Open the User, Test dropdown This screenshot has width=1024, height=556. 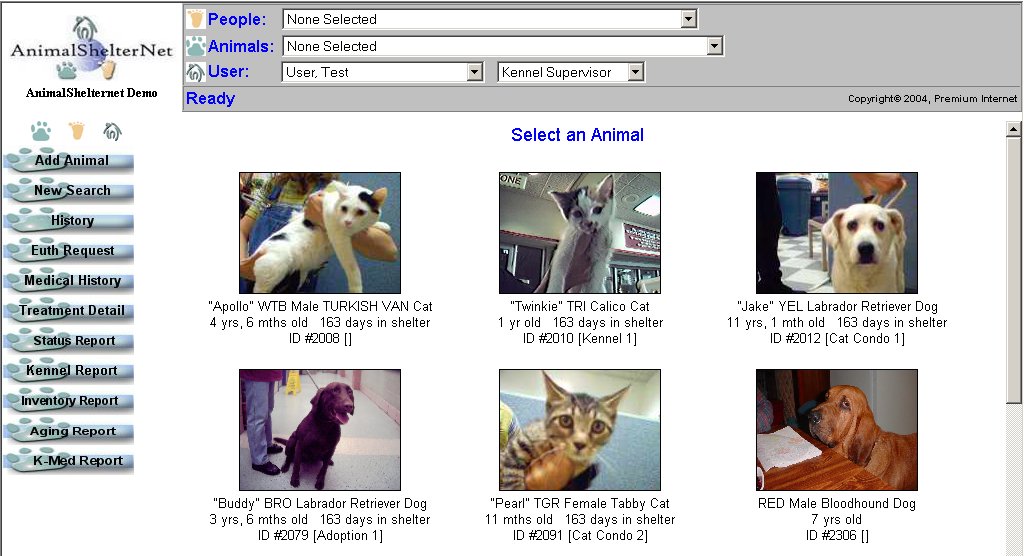coord(475,72)
